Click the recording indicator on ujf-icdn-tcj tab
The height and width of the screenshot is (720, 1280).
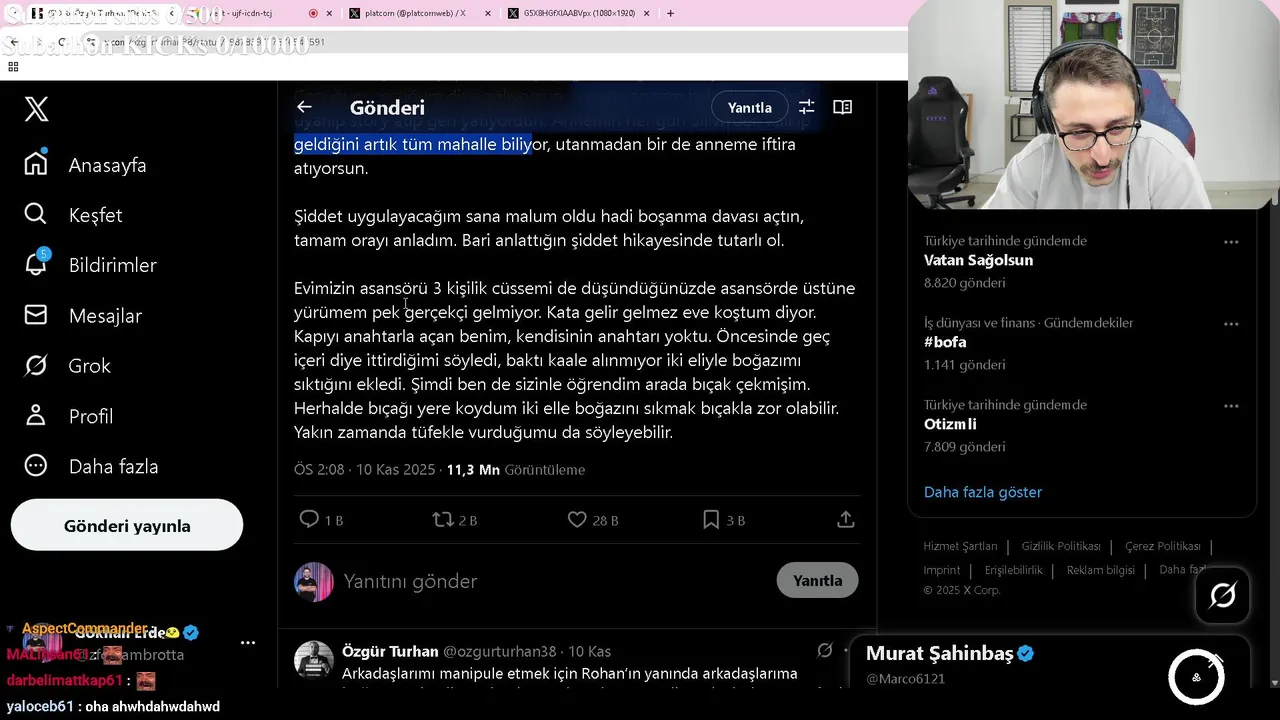point(313,13)
